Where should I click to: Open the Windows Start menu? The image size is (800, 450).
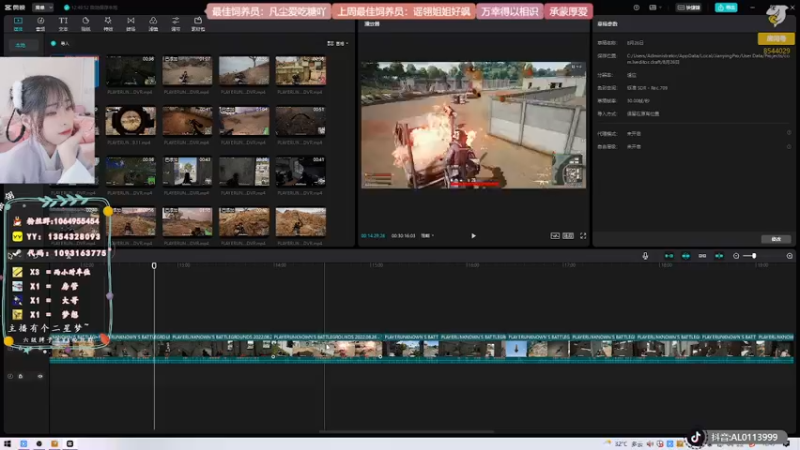(7, 444)
